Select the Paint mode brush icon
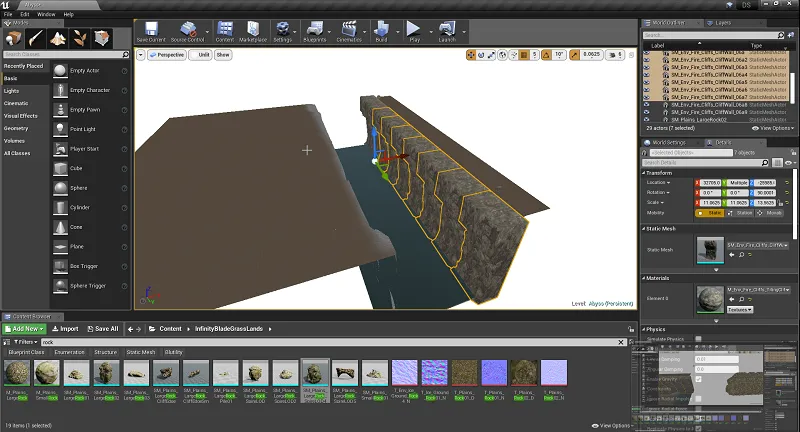This screenshot has width=800, height=432. pyautogui.click(x=36, y=38)
